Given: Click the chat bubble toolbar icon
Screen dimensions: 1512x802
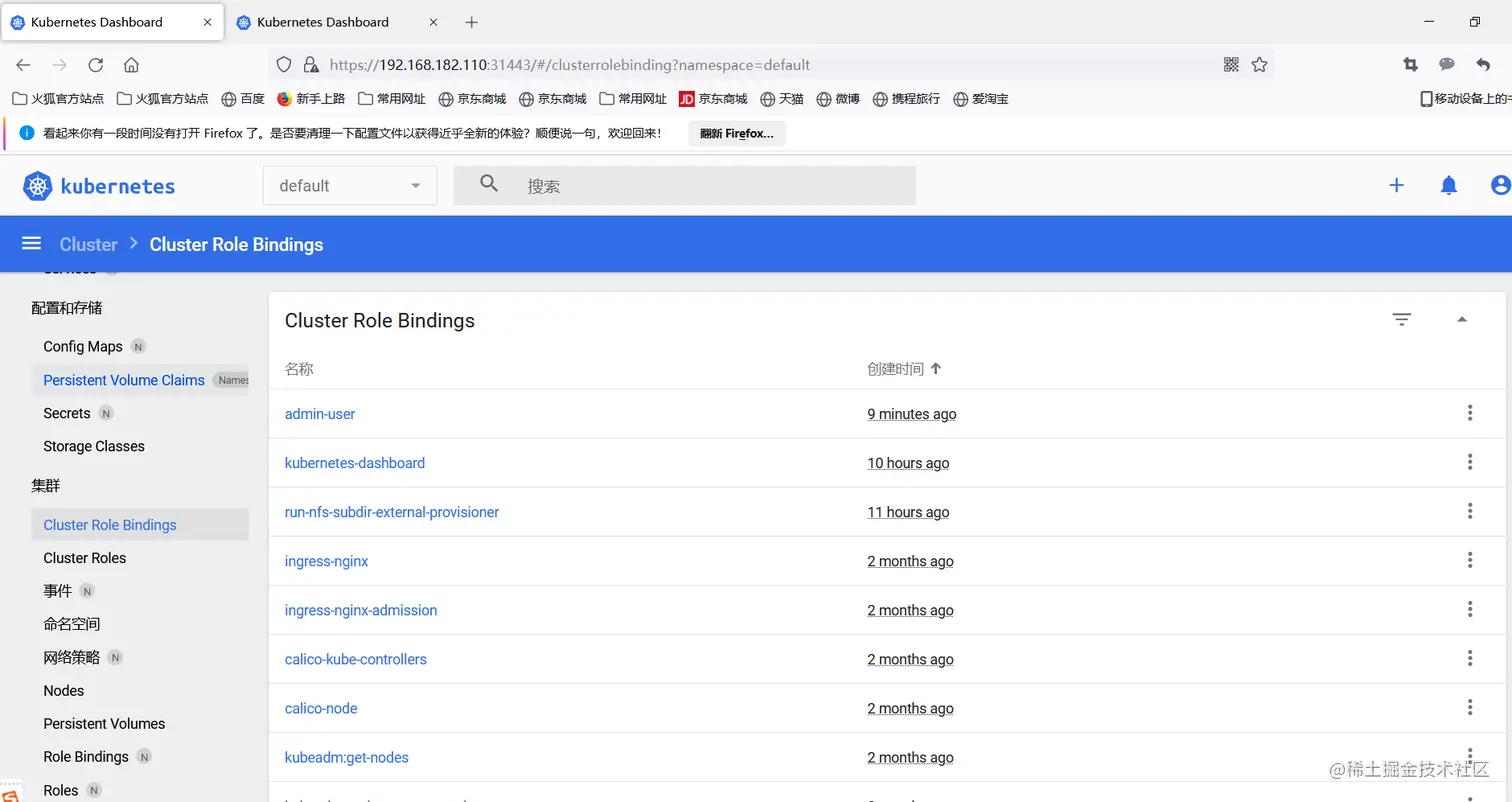Looking at the screenshot, I should (x=1446, y=64).
